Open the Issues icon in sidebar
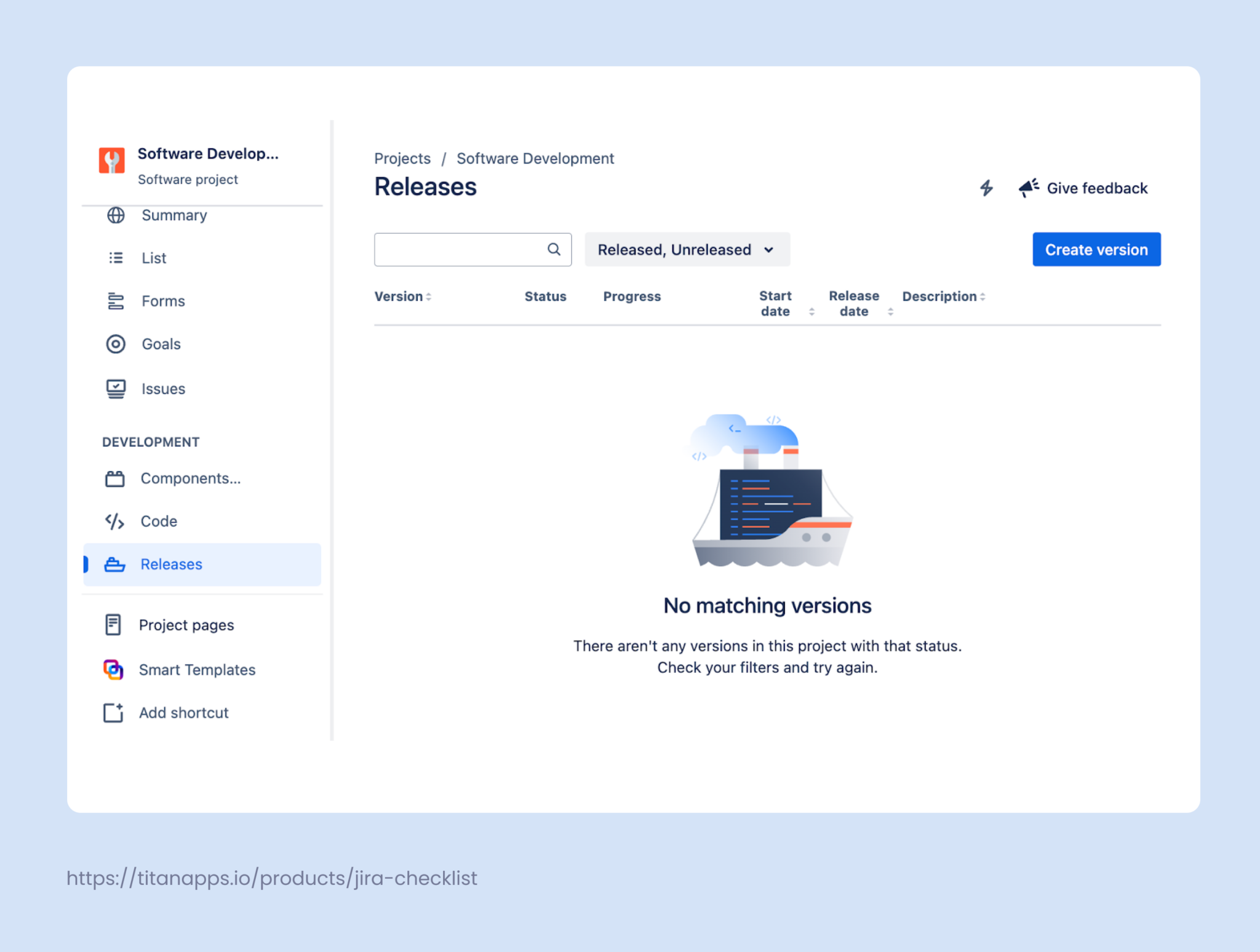 [x=116, y=388]
